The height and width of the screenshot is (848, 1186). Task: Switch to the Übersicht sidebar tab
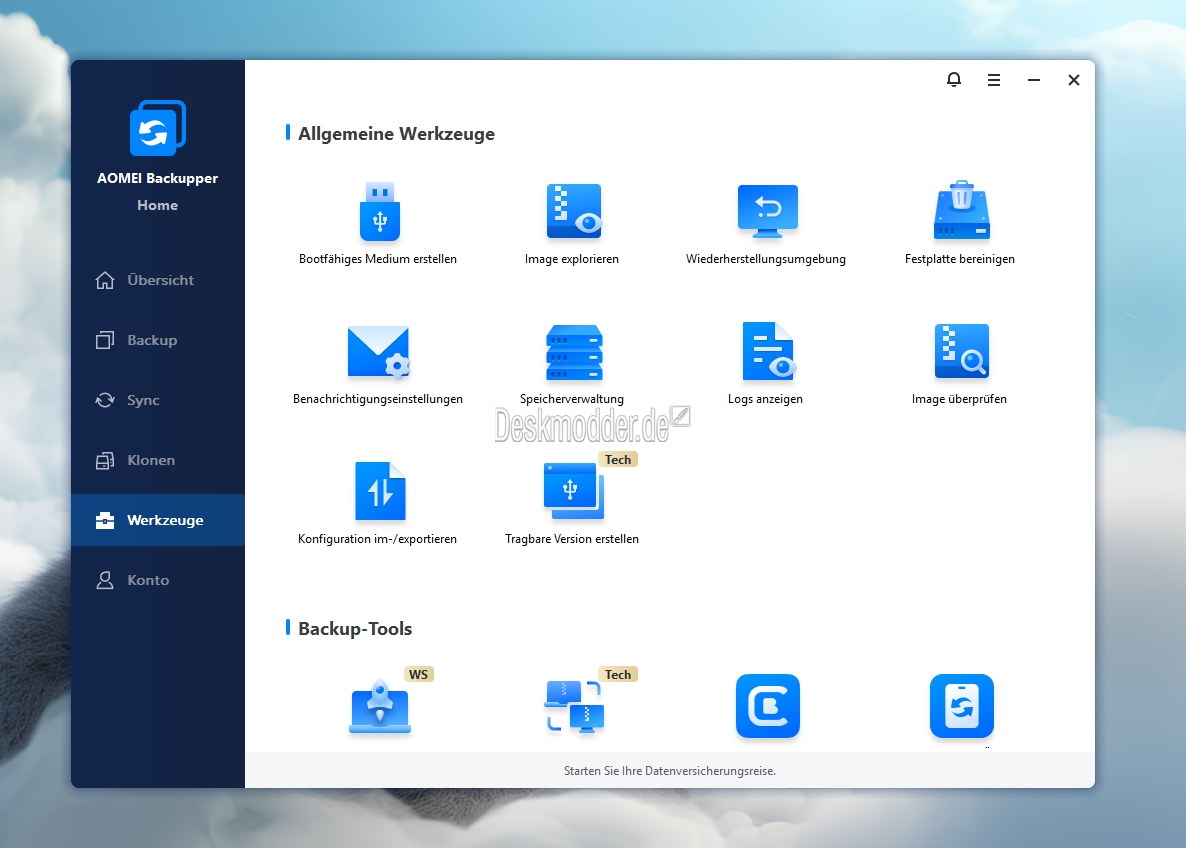point(160,280)
